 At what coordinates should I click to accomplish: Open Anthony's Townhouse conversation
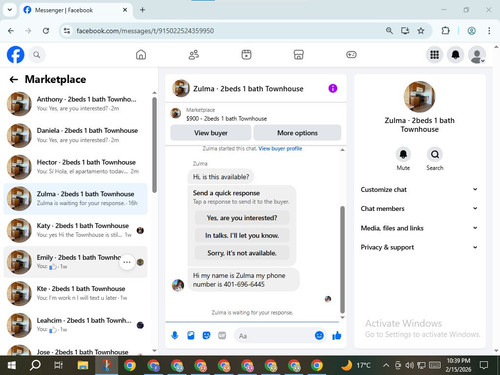tap(75, 104)
